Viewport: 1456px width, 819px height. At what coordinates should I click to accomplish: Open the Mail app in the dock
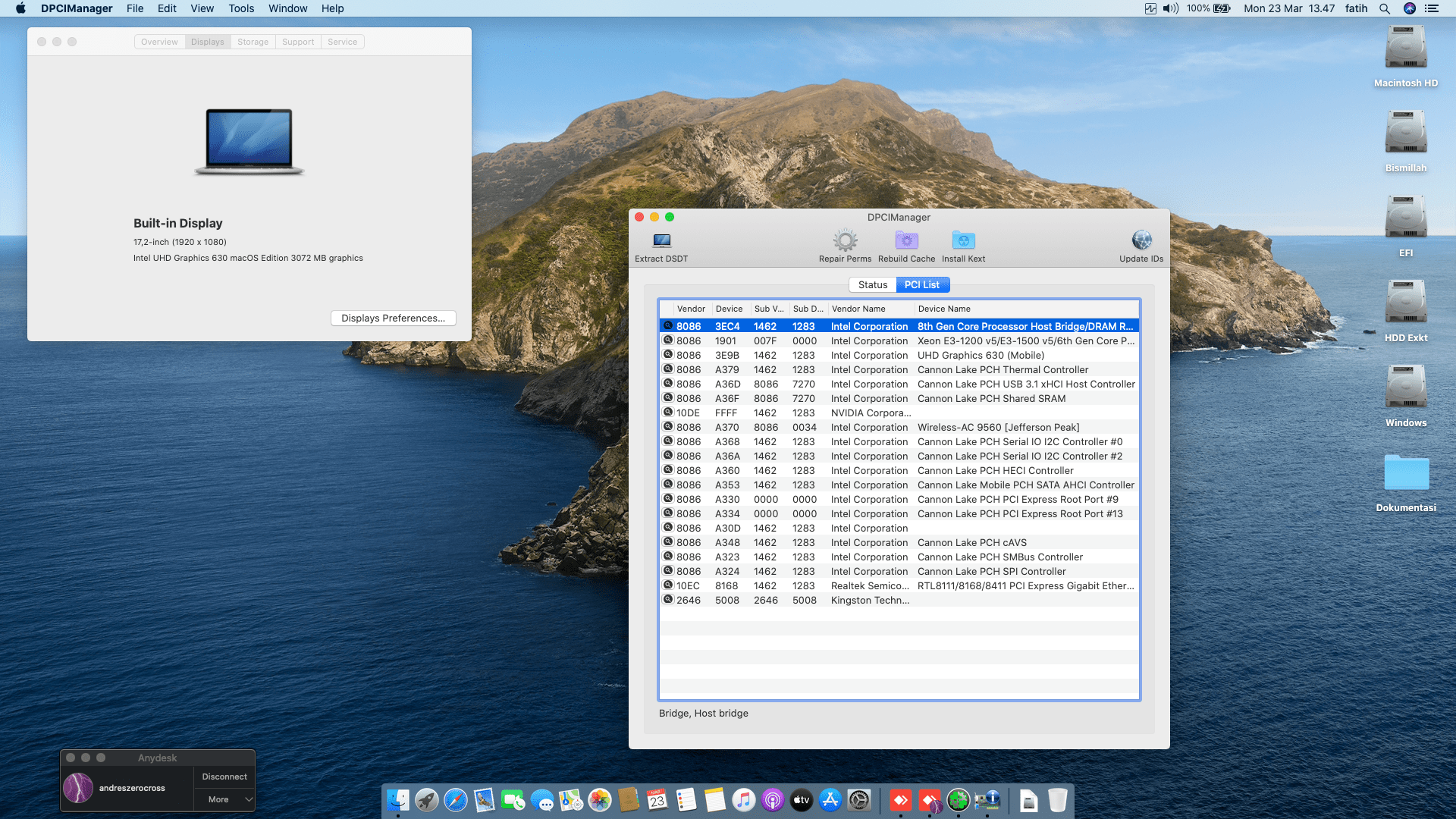click(x=485, y=800)
